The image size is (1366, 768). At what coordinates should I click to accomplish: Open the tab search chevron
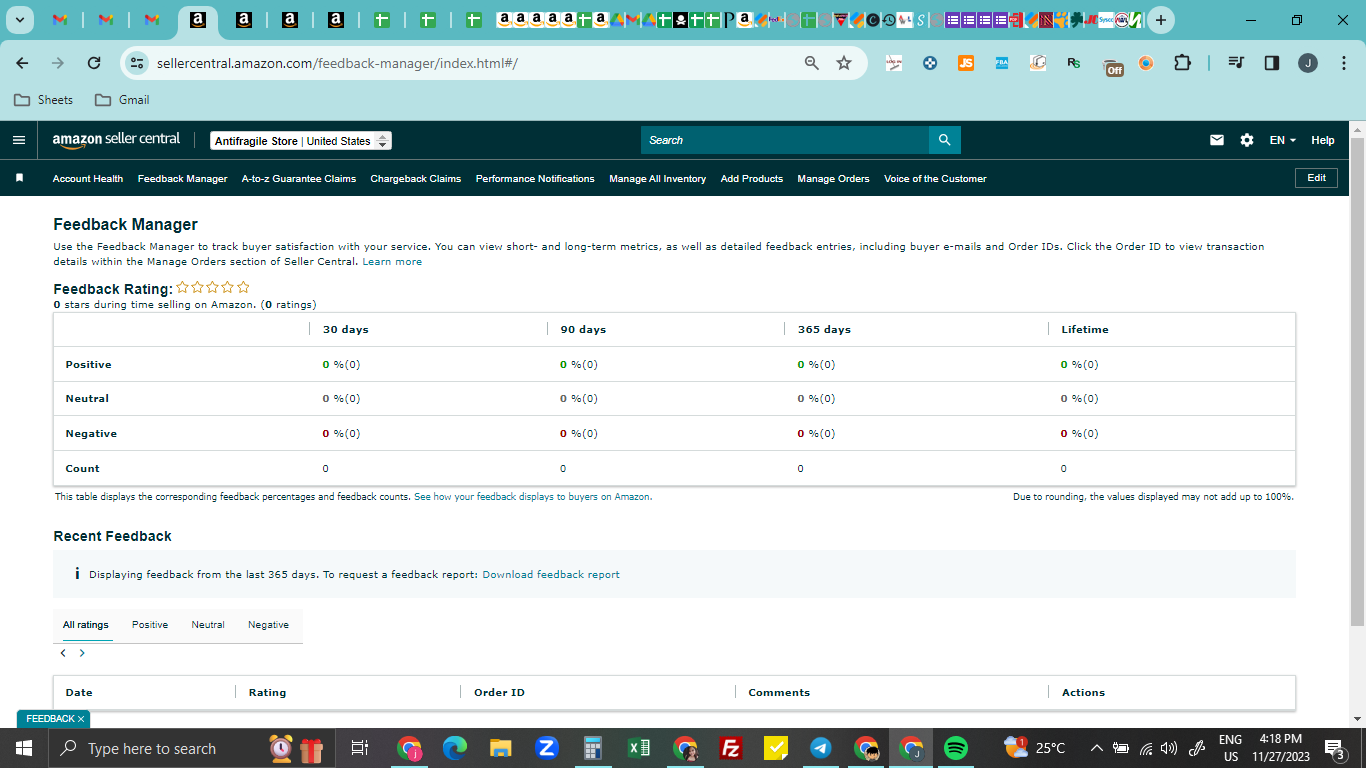pyautogui.click(x=19, y=20)
